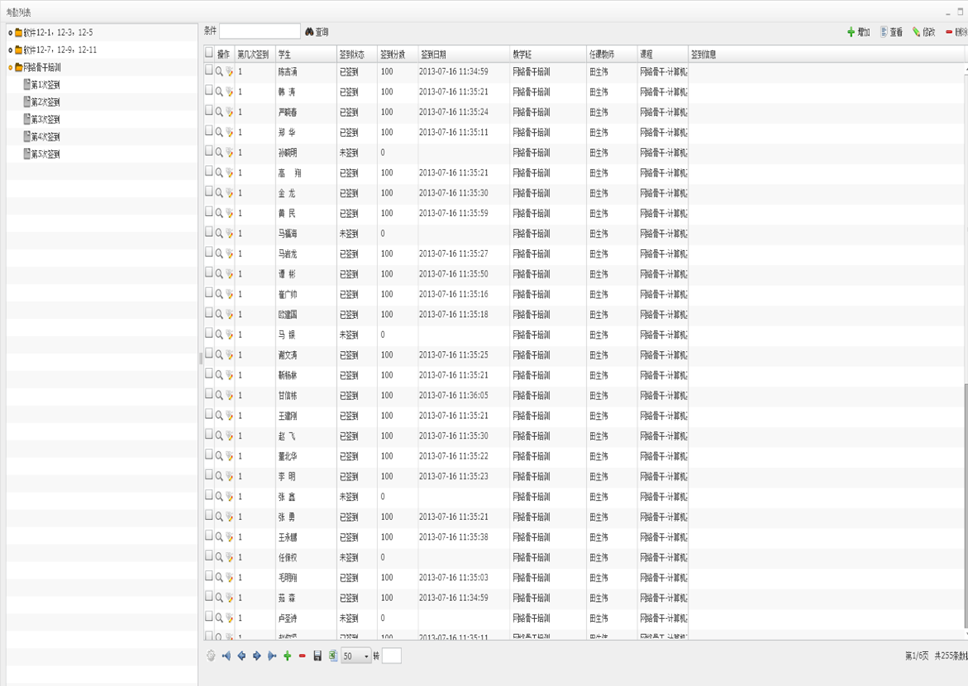Click the red minus 删除 button at top right
Viewport: 968px width, 686px height.
tap(956, 32)
